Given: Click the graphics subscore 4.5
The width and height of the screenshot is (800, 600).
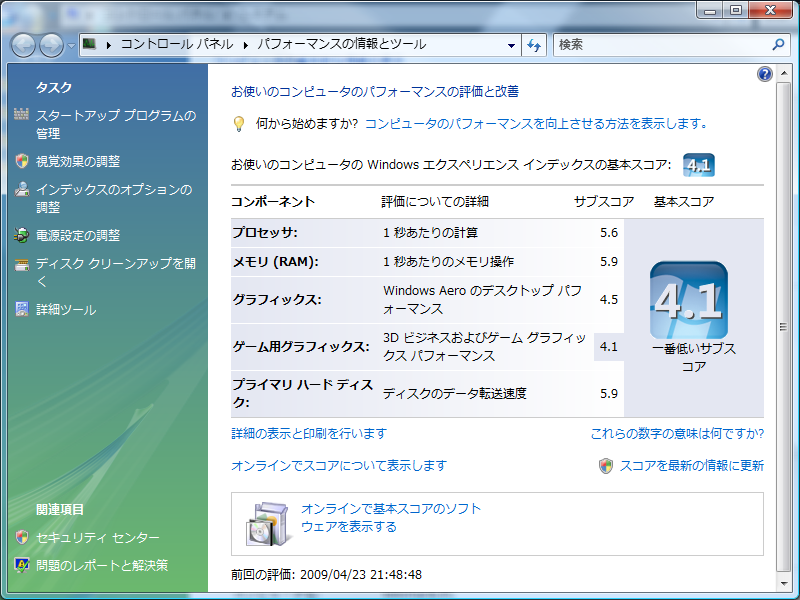Looking at the screenshot, I should coord(609,299).
